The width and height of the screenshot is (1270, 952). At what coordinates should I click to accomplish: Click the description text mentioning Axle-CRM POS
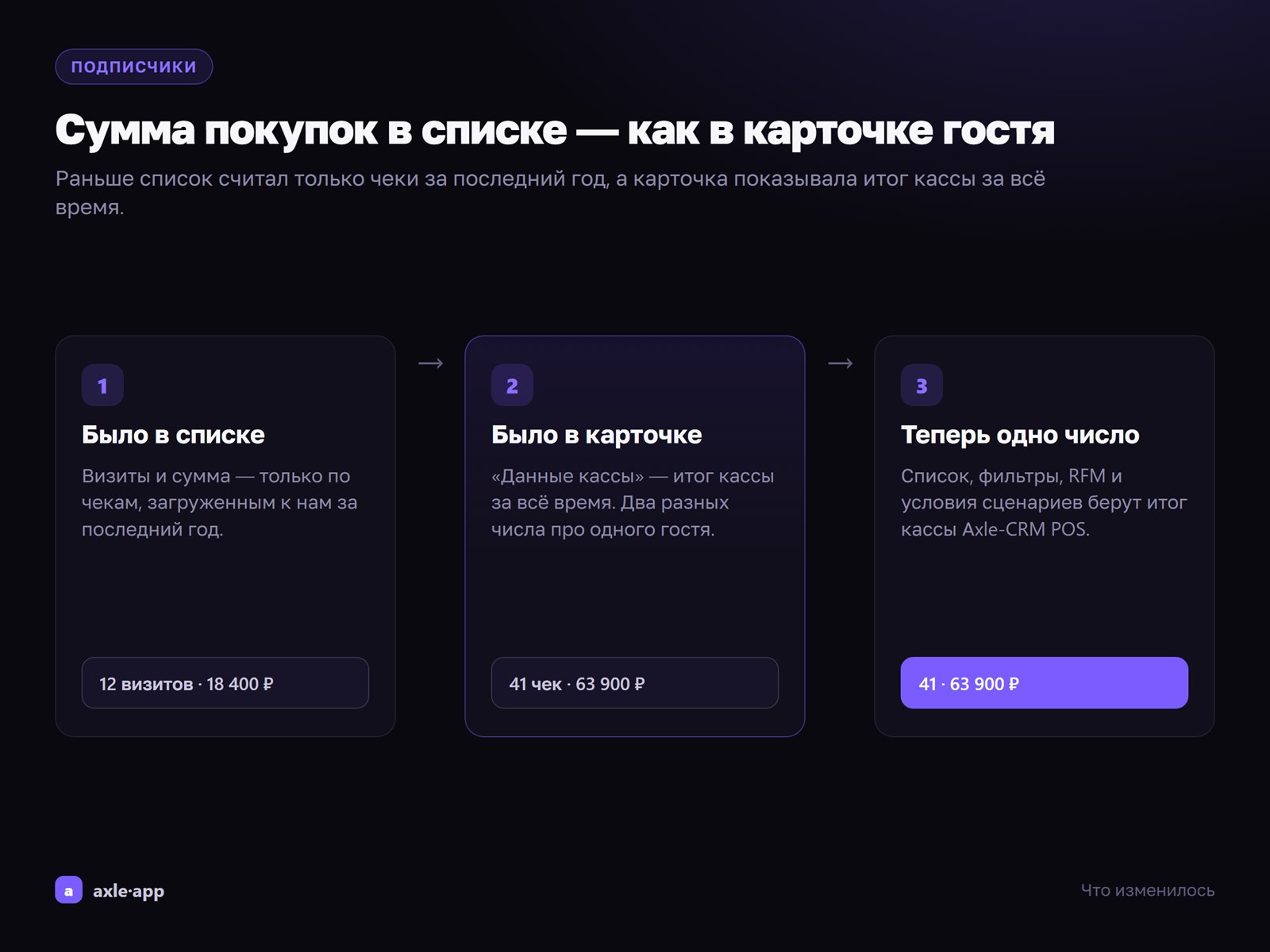point(1044,502)
